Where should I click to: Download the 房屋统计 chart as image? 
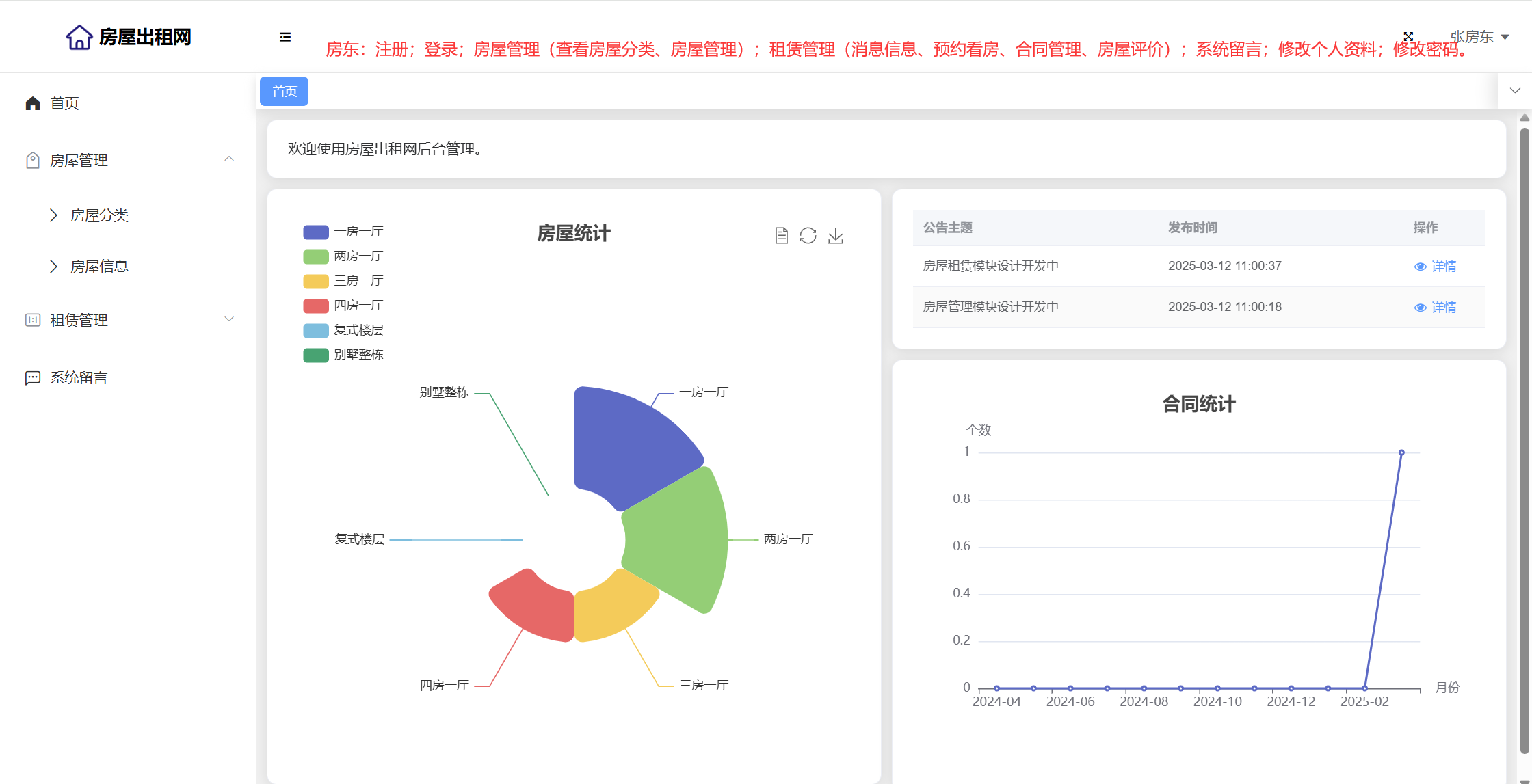tap(835, 236)
